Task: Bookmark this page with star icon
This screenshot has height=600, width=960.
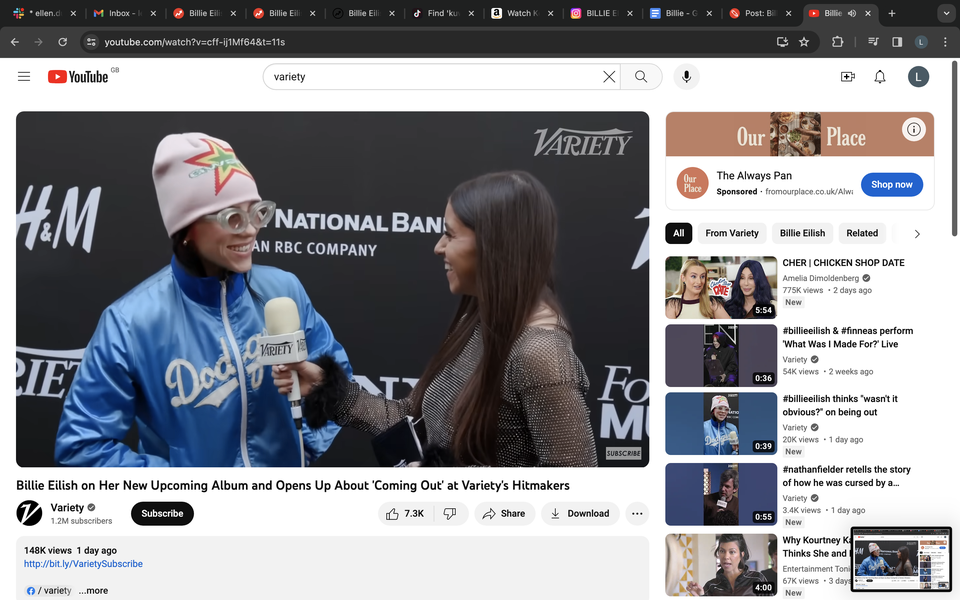Action: pos(804,42)
